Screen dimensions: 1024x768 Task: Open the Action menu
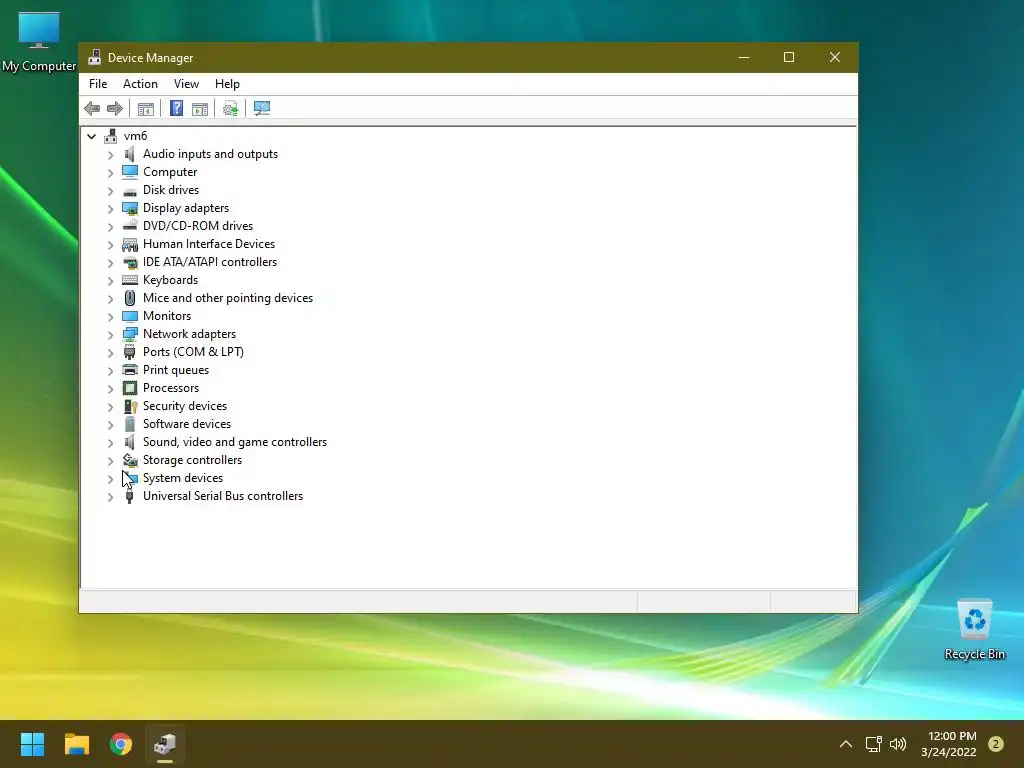click(x=140, y=84)
